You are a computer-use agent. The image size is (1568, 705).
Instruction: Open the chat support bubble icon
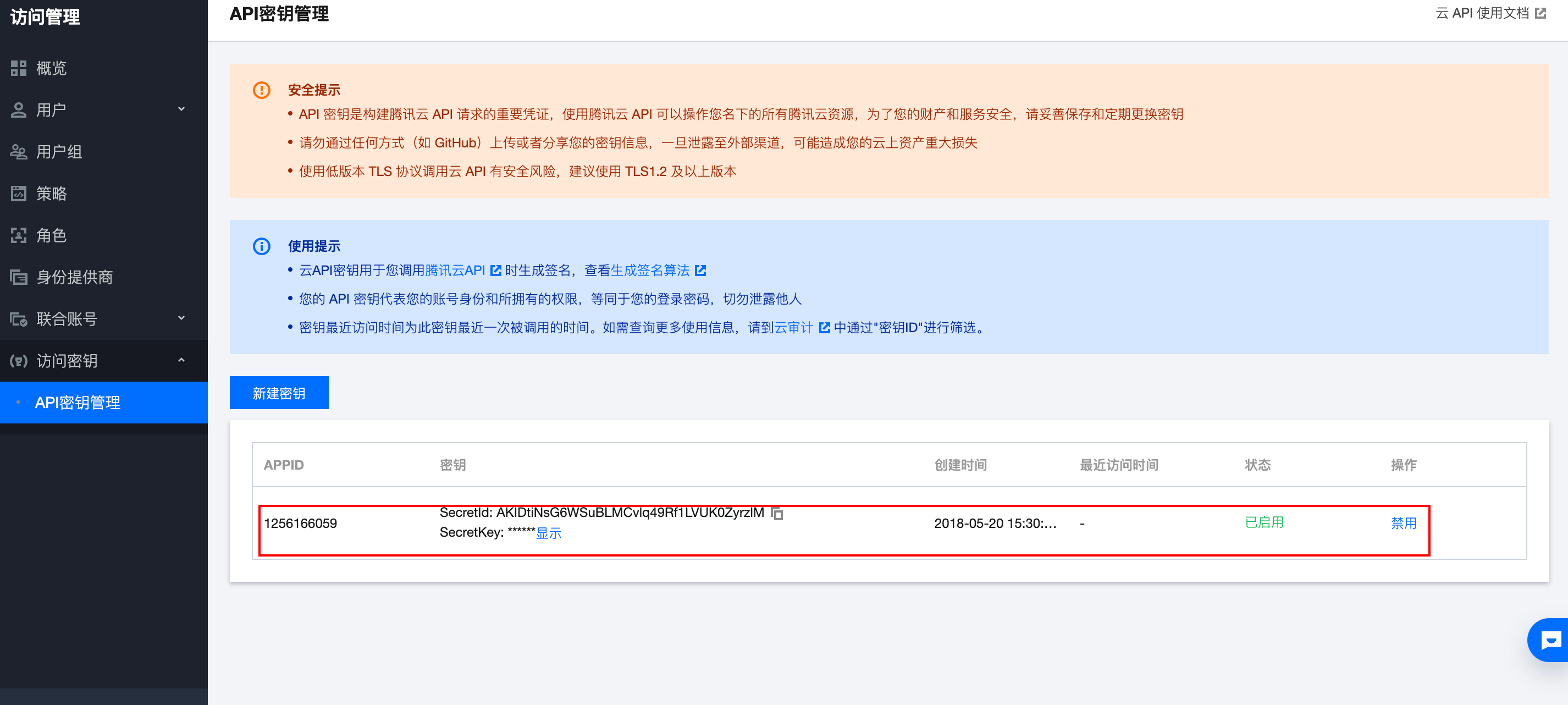[x=1550, y=640]
